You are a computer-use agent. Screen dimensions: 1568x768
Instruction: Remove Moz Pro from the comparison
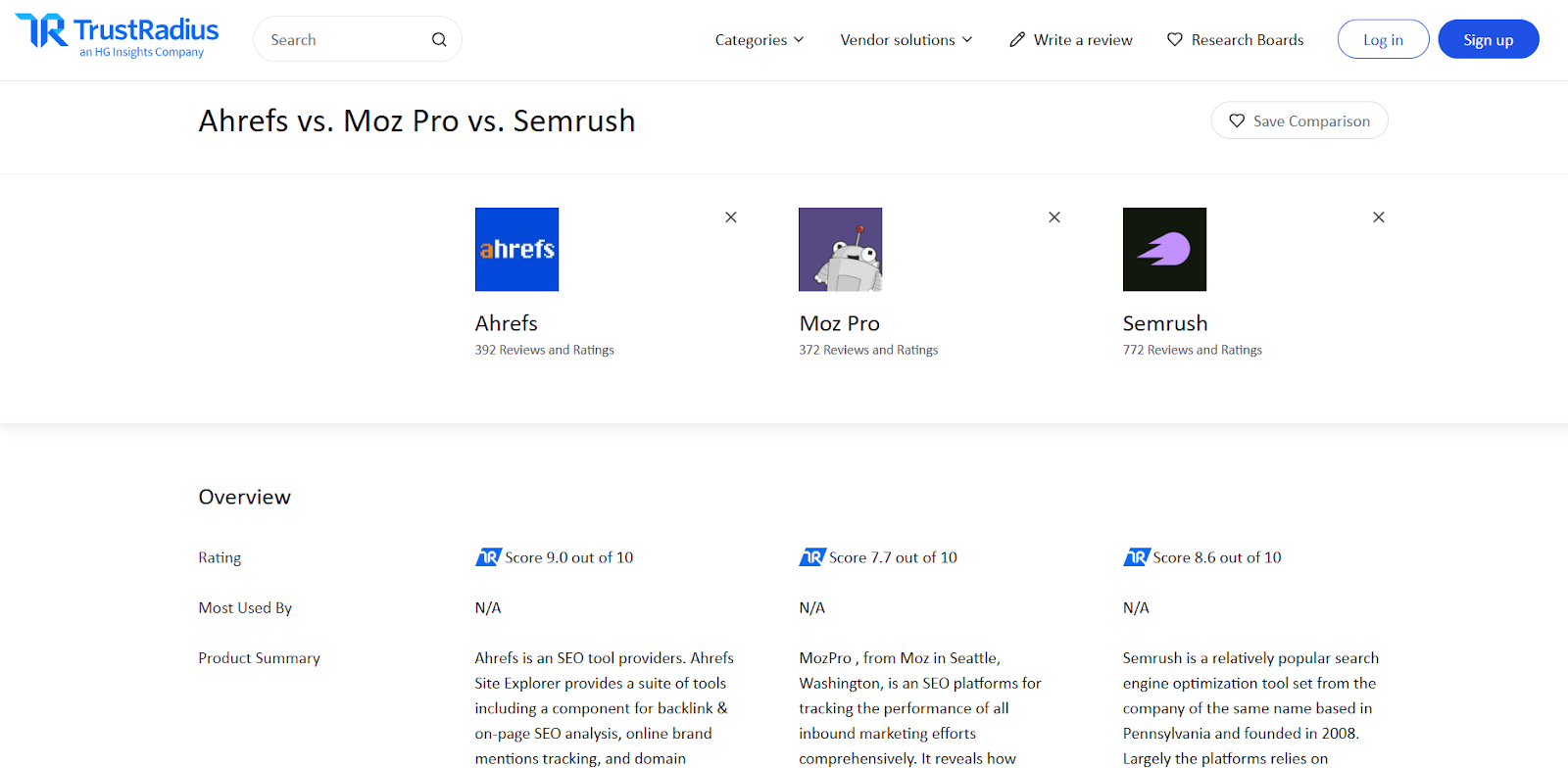tap(1054, 217)
